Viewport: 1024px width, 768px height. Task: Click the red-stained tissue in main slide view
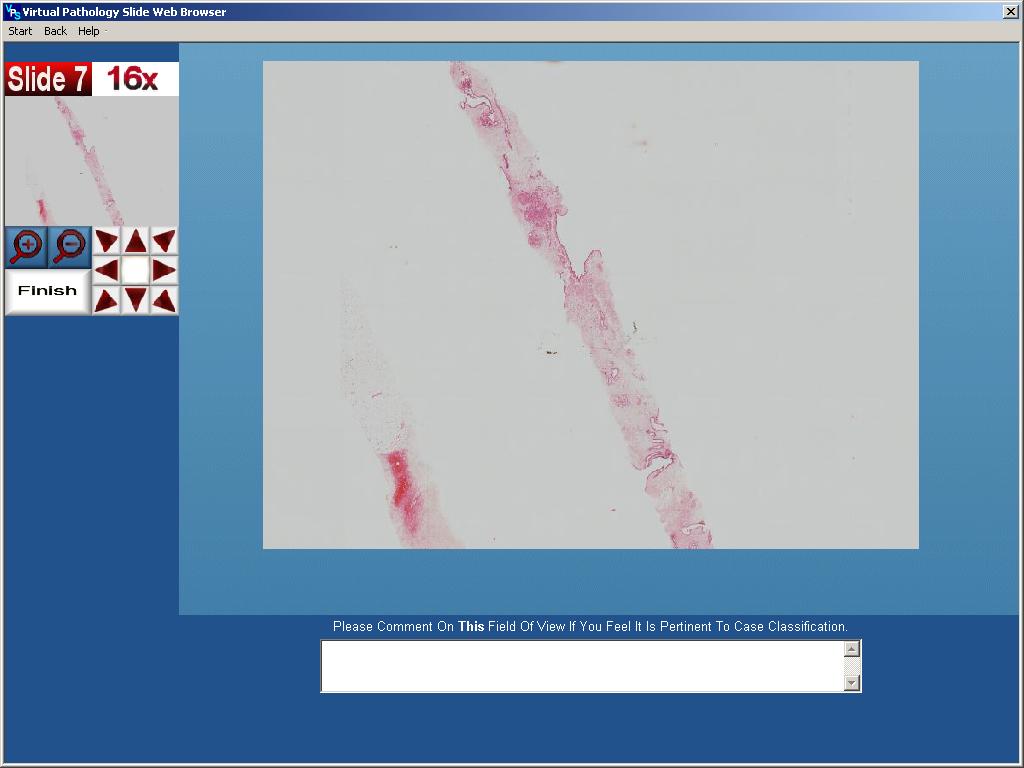coord(401,490)
